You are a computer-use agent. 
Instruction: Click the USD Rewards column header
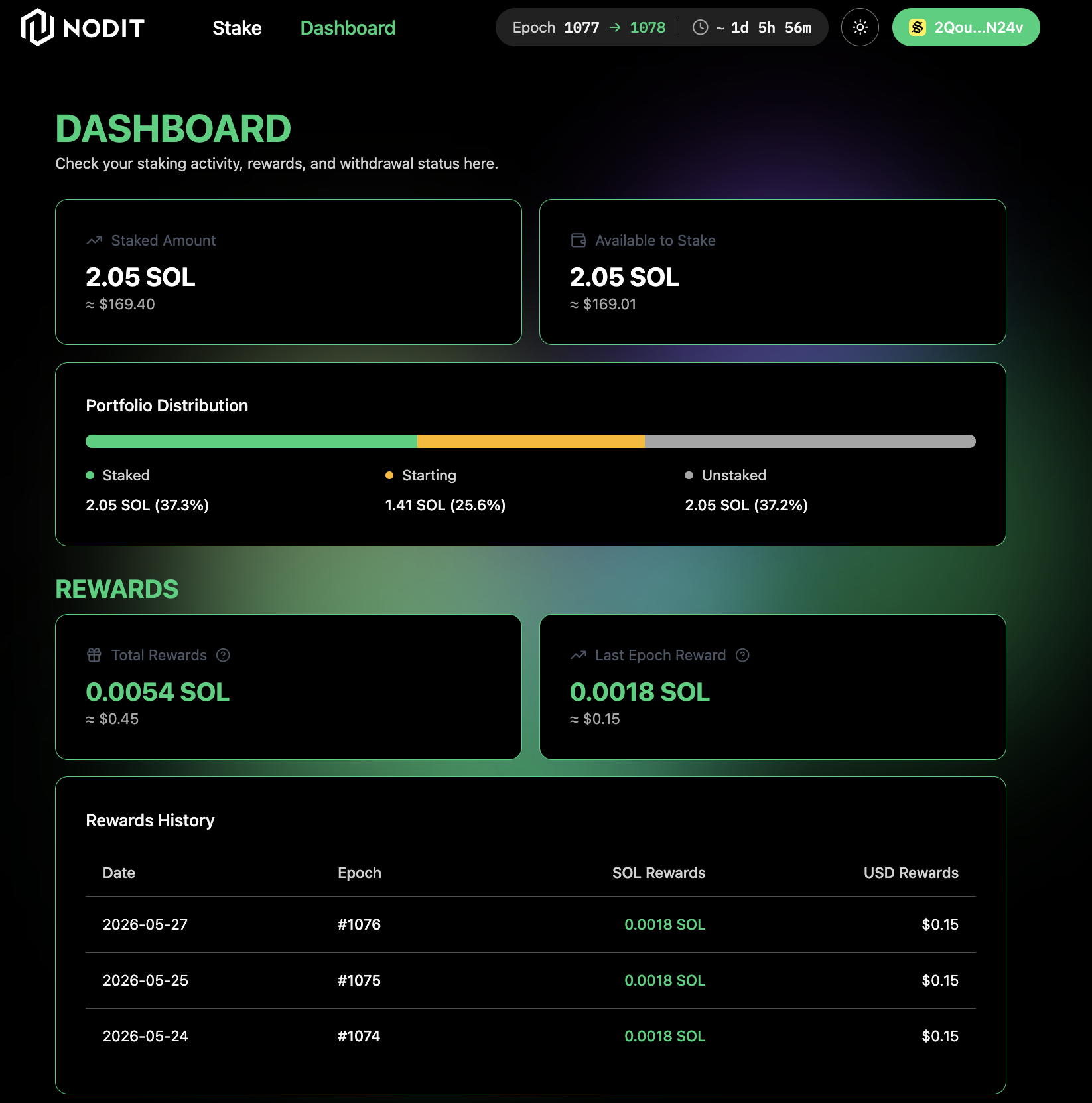coord(911,873)
